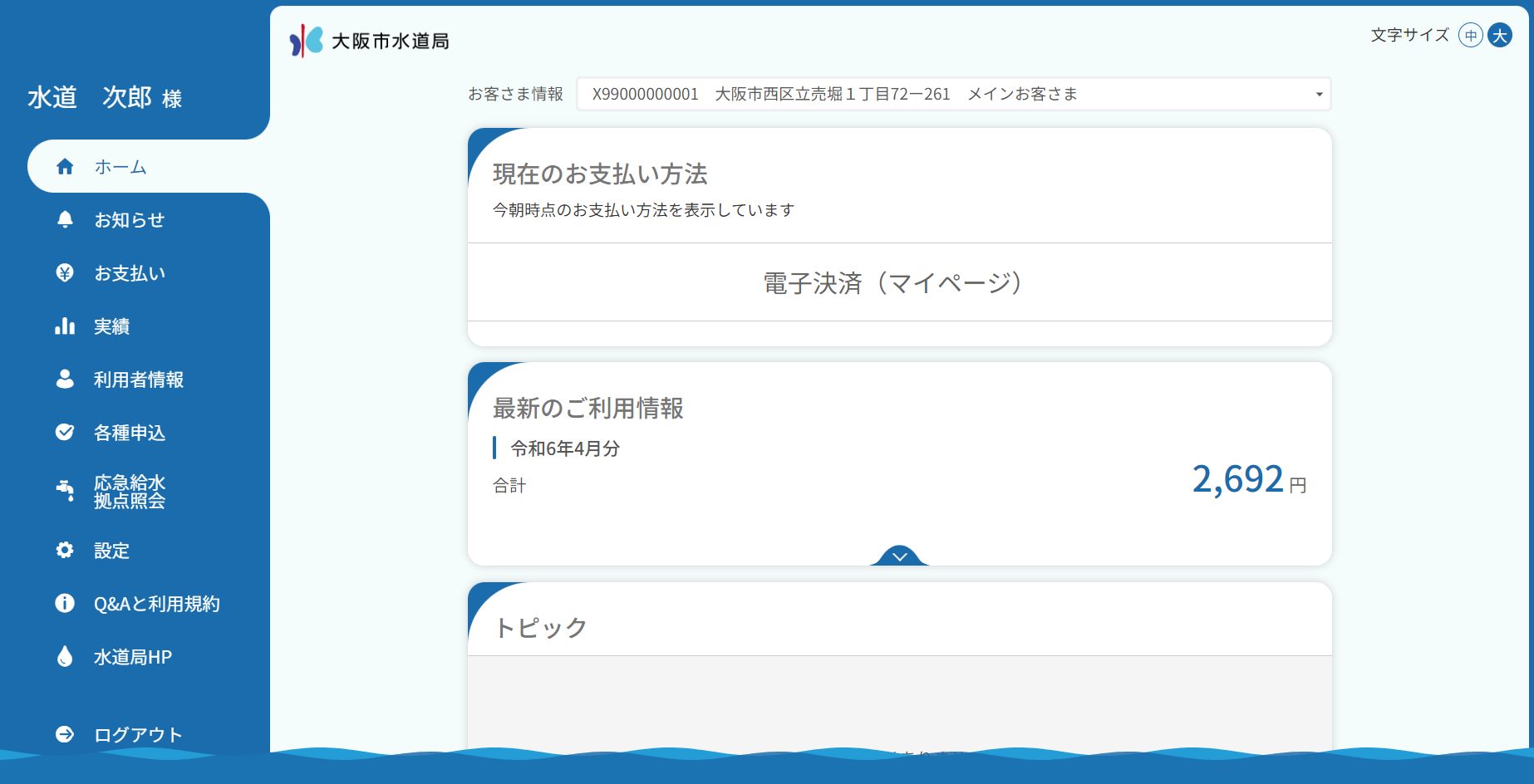This screenshot has width=1534, height=784.
Task: Log out using ログアウト
Action: [136, 734]
